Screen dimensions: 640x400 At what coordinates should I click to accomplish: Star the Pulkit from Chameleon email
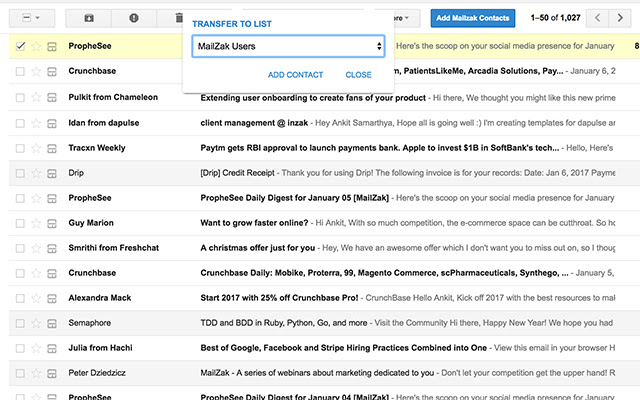click(37, 97)
